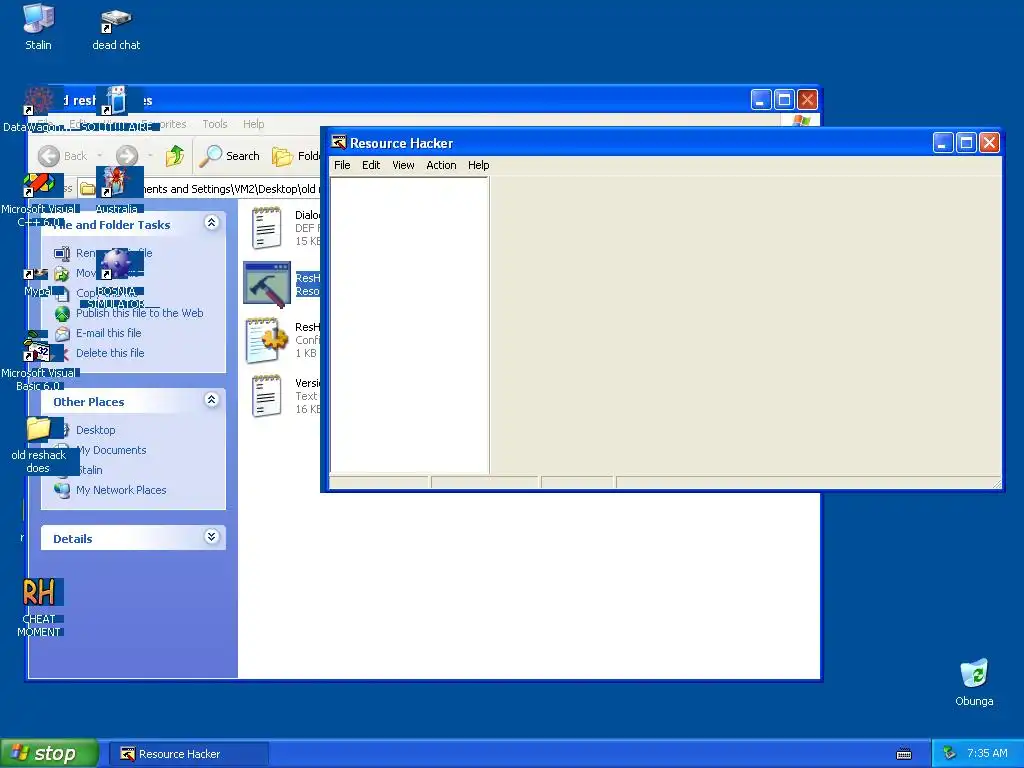Expand the Details panel

tap(212, 537)
